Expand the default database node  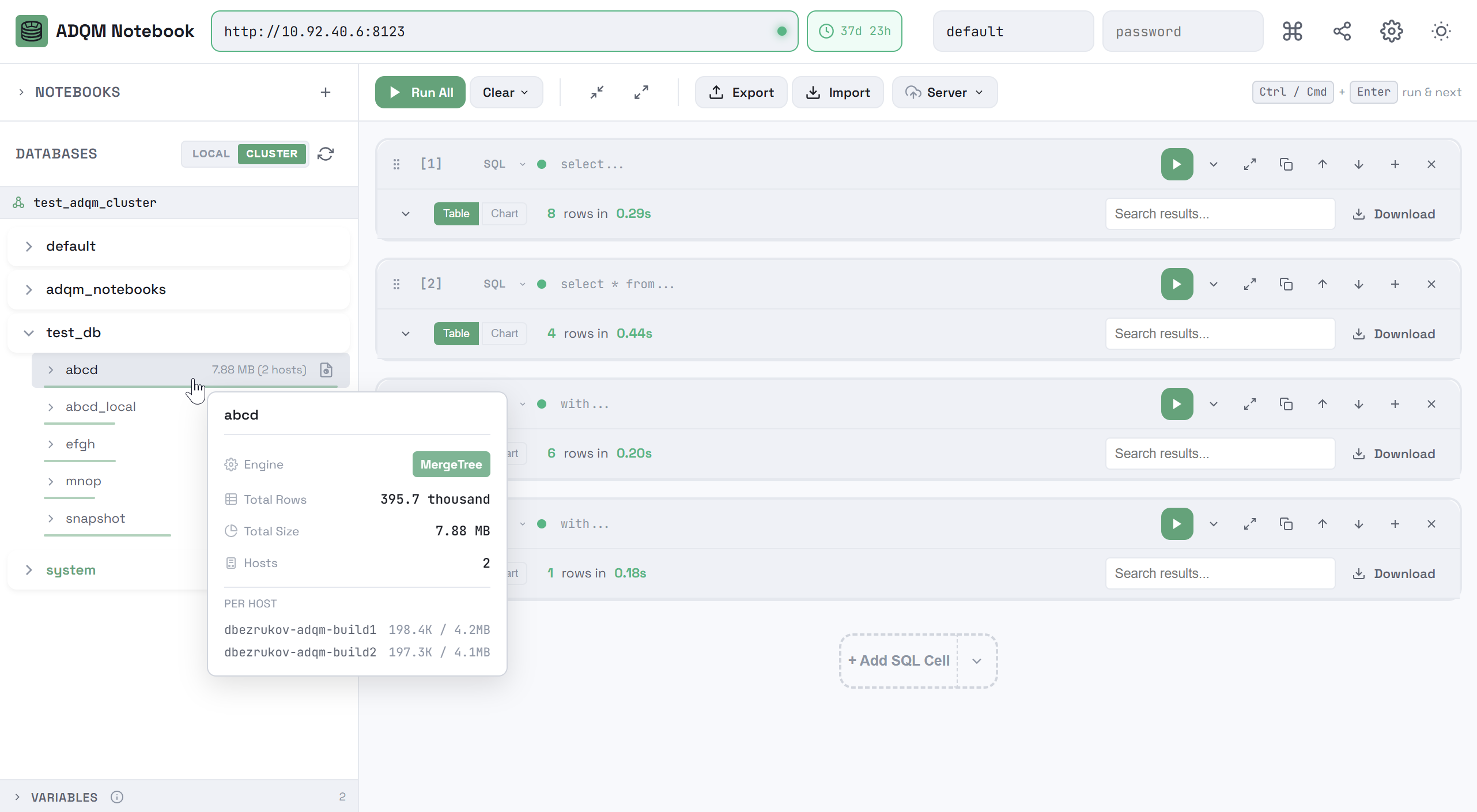pos(29,246)
